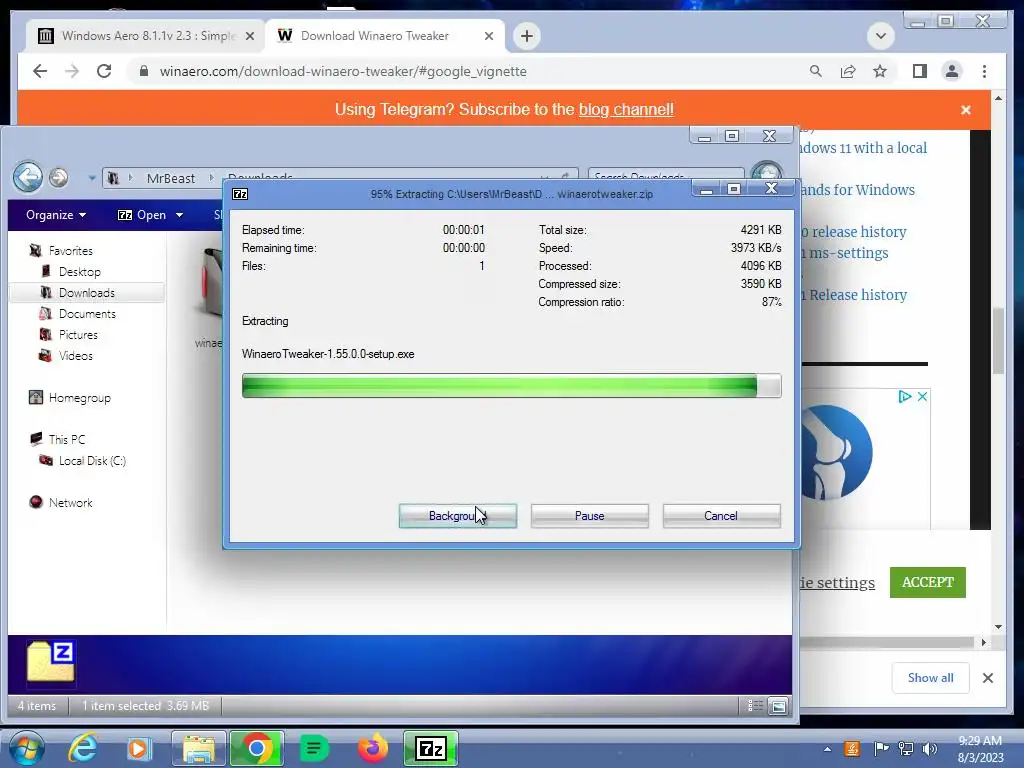The image size is (1024, 768).
Task: Click Show all downloads button
Action: pos(930,678)
